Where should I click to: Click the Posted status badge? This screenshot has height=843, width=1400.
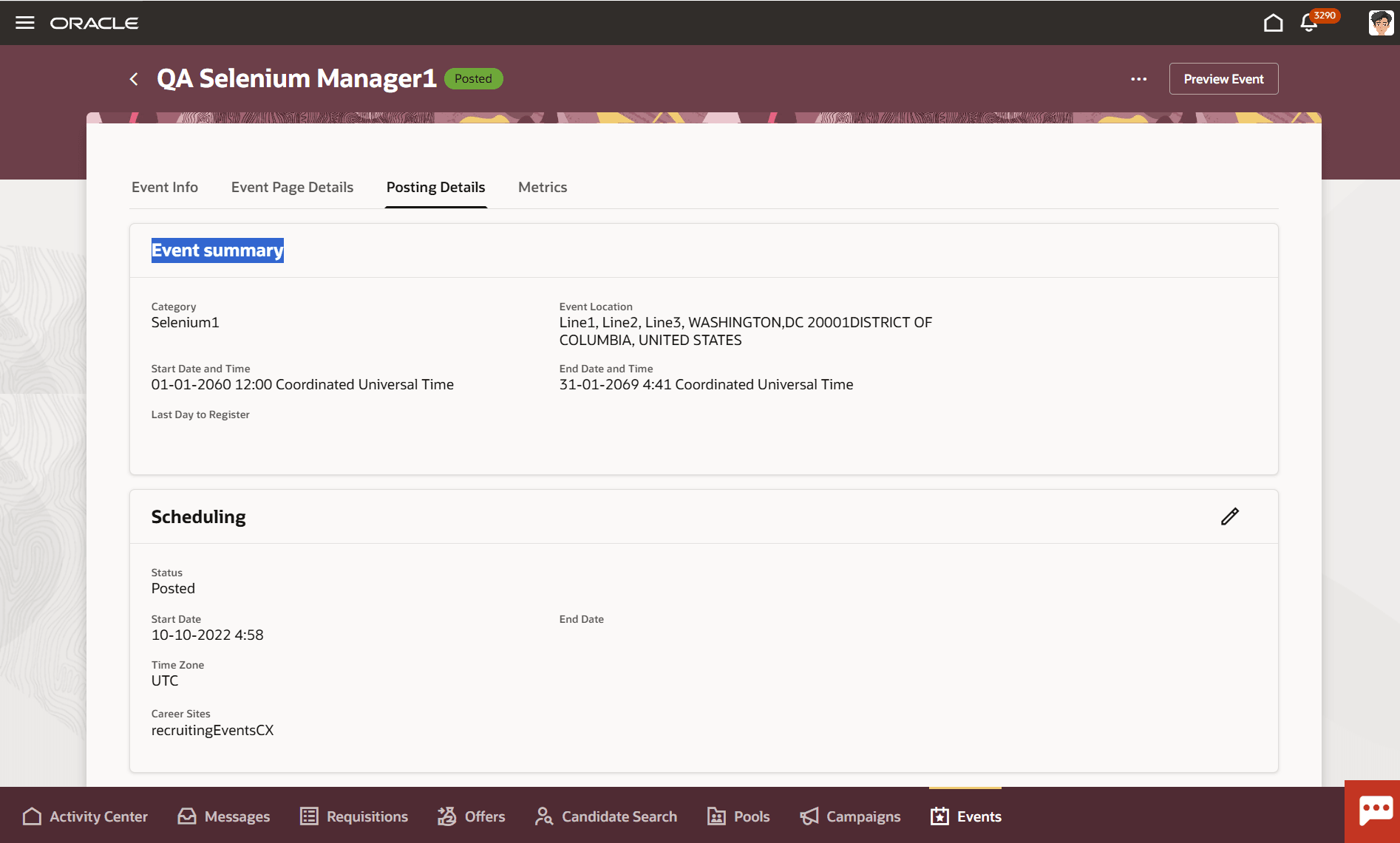(x=473, y=79)
